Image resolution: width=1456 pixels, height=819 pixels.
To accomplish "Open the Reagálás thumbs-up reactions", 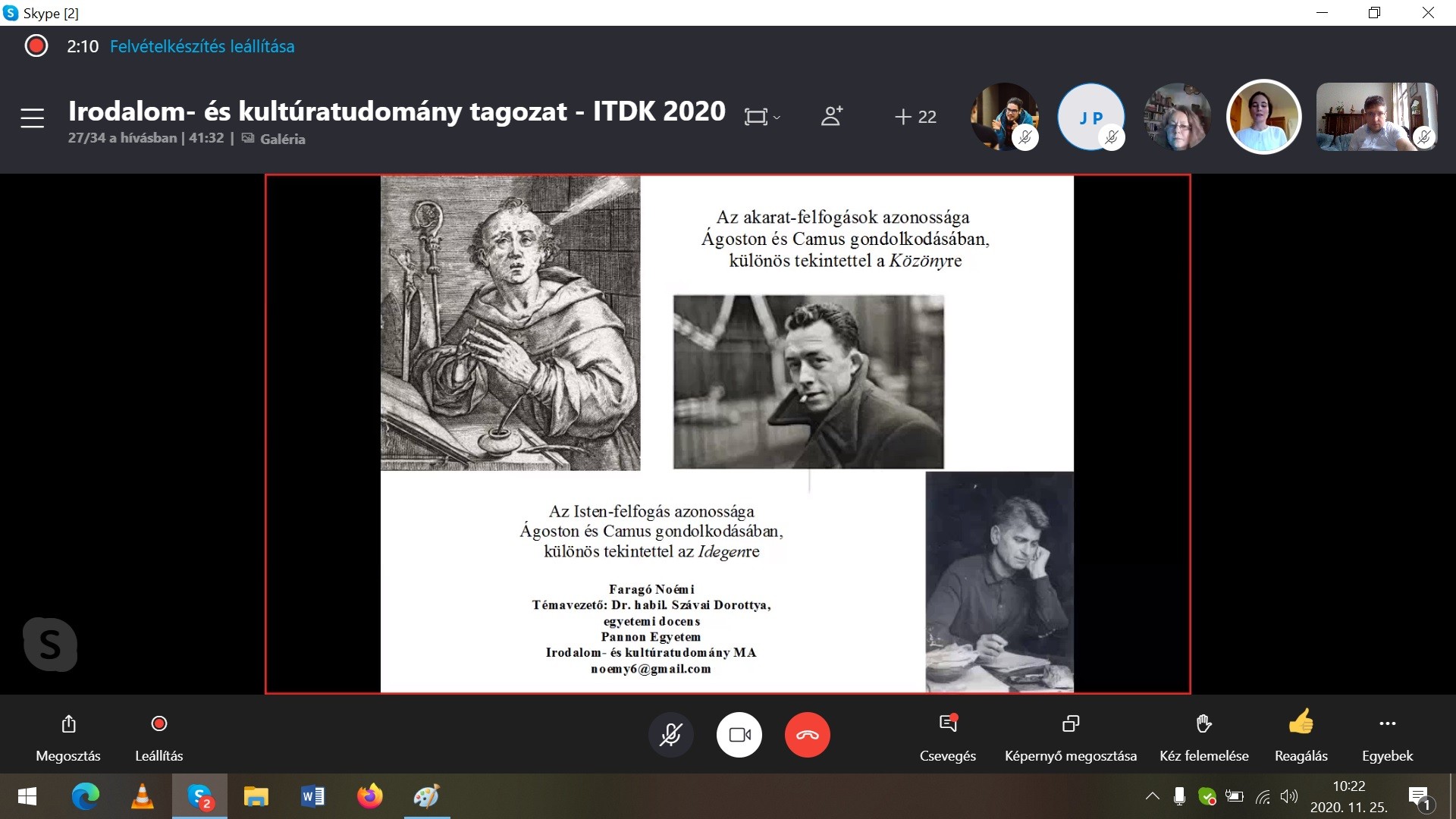I will coord(1301,722).
